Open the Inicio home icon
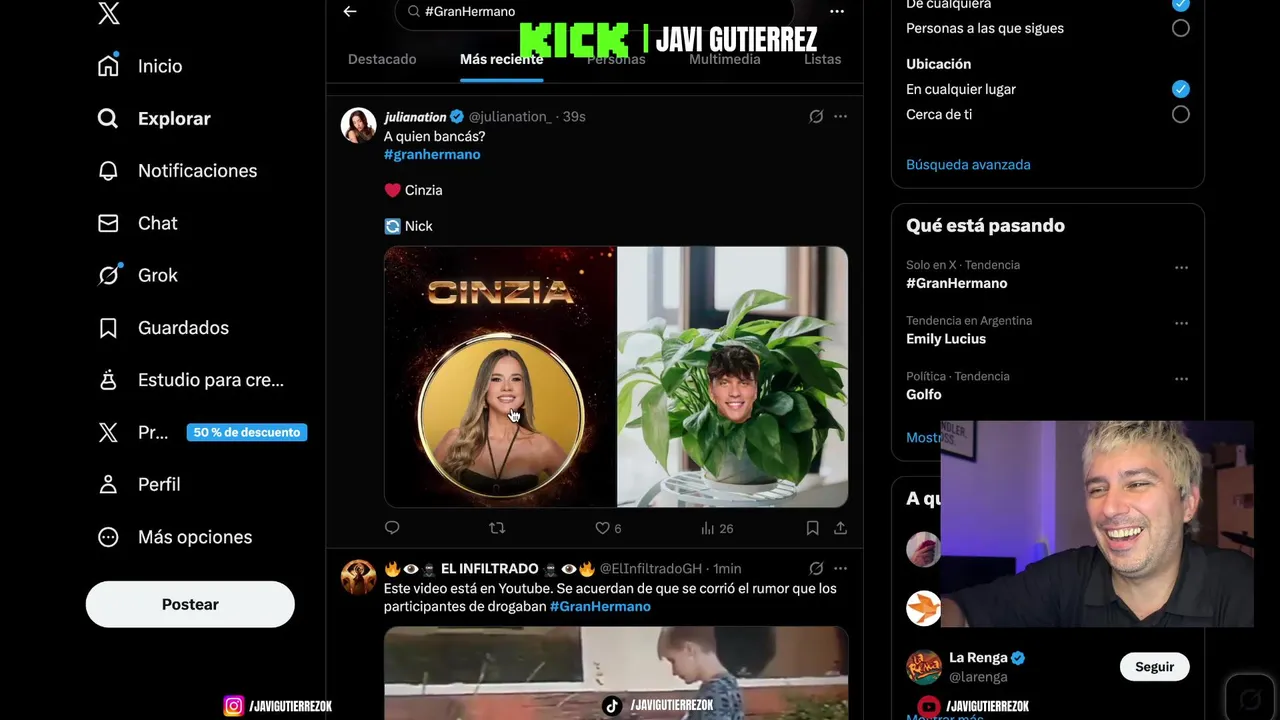Screen dimensions: 1280x720 coord(109,66)
